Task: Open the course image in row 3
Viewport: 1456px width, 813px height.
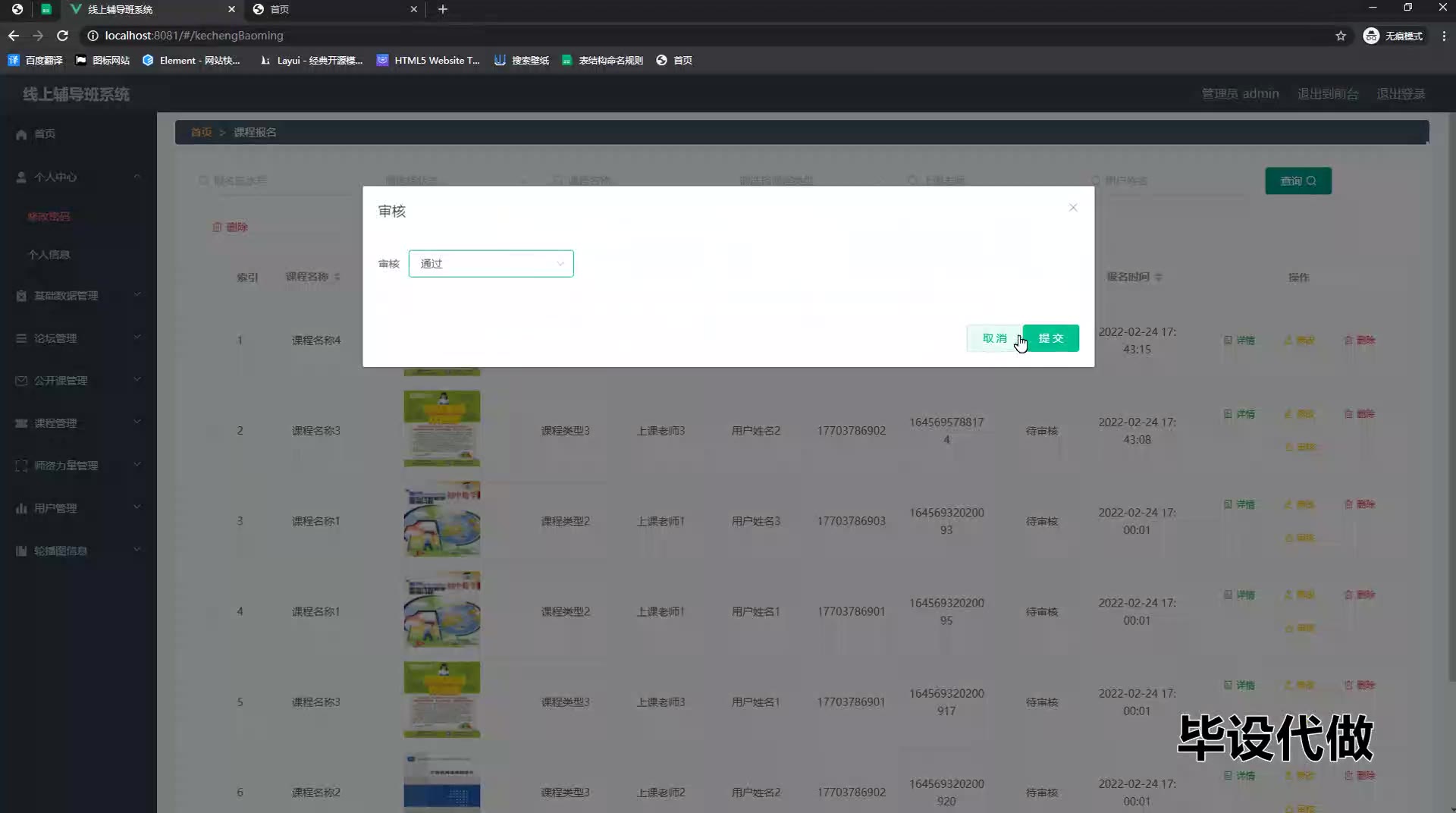Action: 442,520
